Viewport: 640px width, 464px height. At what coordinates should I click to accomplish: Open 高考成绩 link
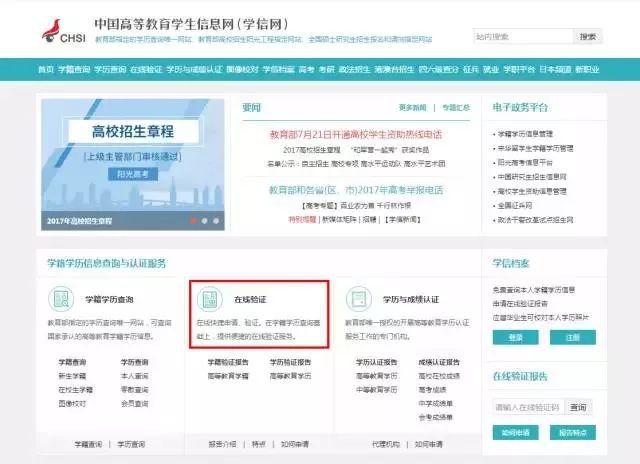tap(432, 390)
